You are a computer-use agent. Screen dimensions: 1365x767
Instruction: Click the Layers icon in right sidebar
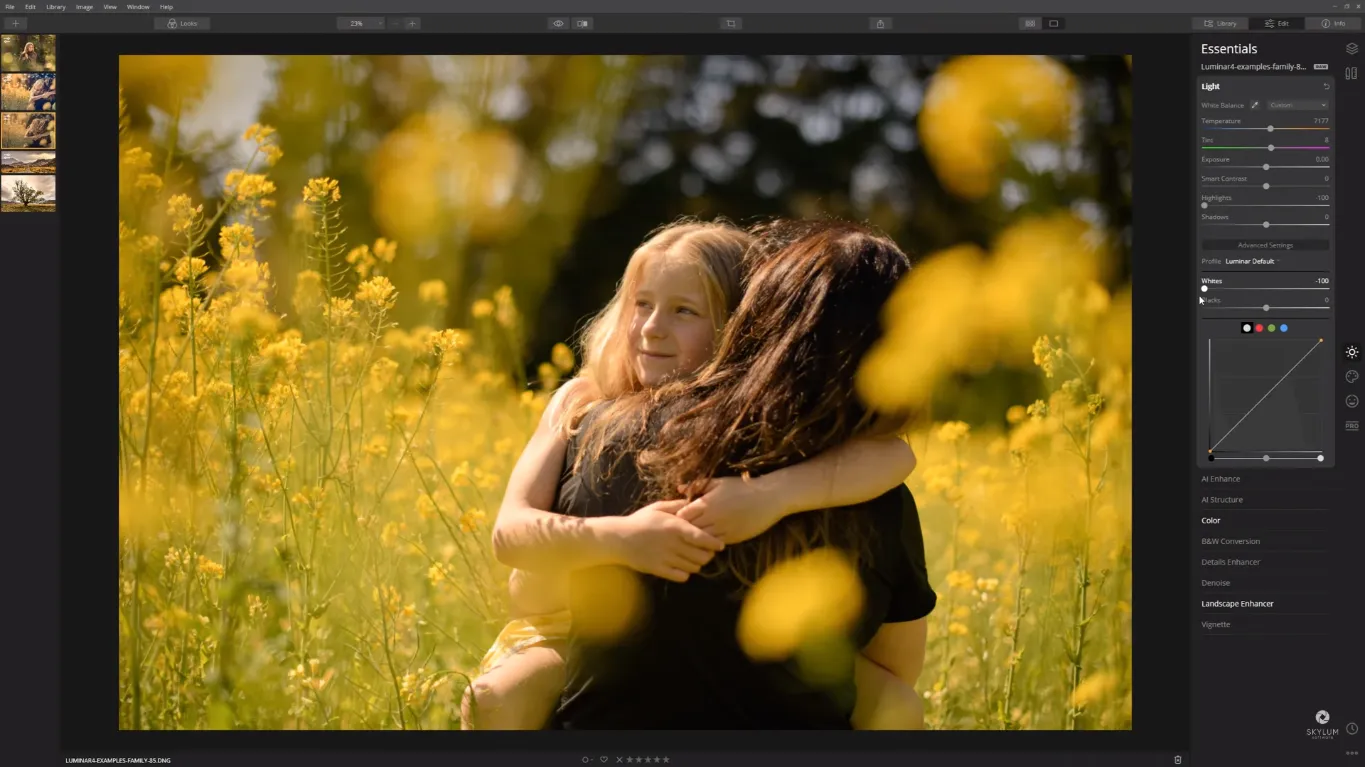[1351, 49]
